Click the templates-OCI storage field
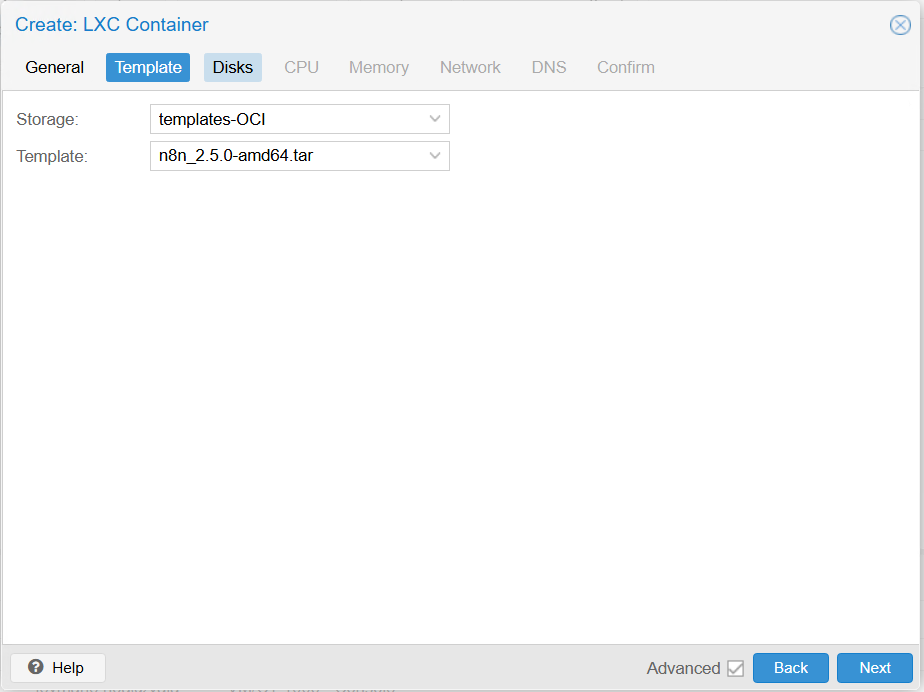The height and width of the screenshot is (692, 924). click(287, 119)
